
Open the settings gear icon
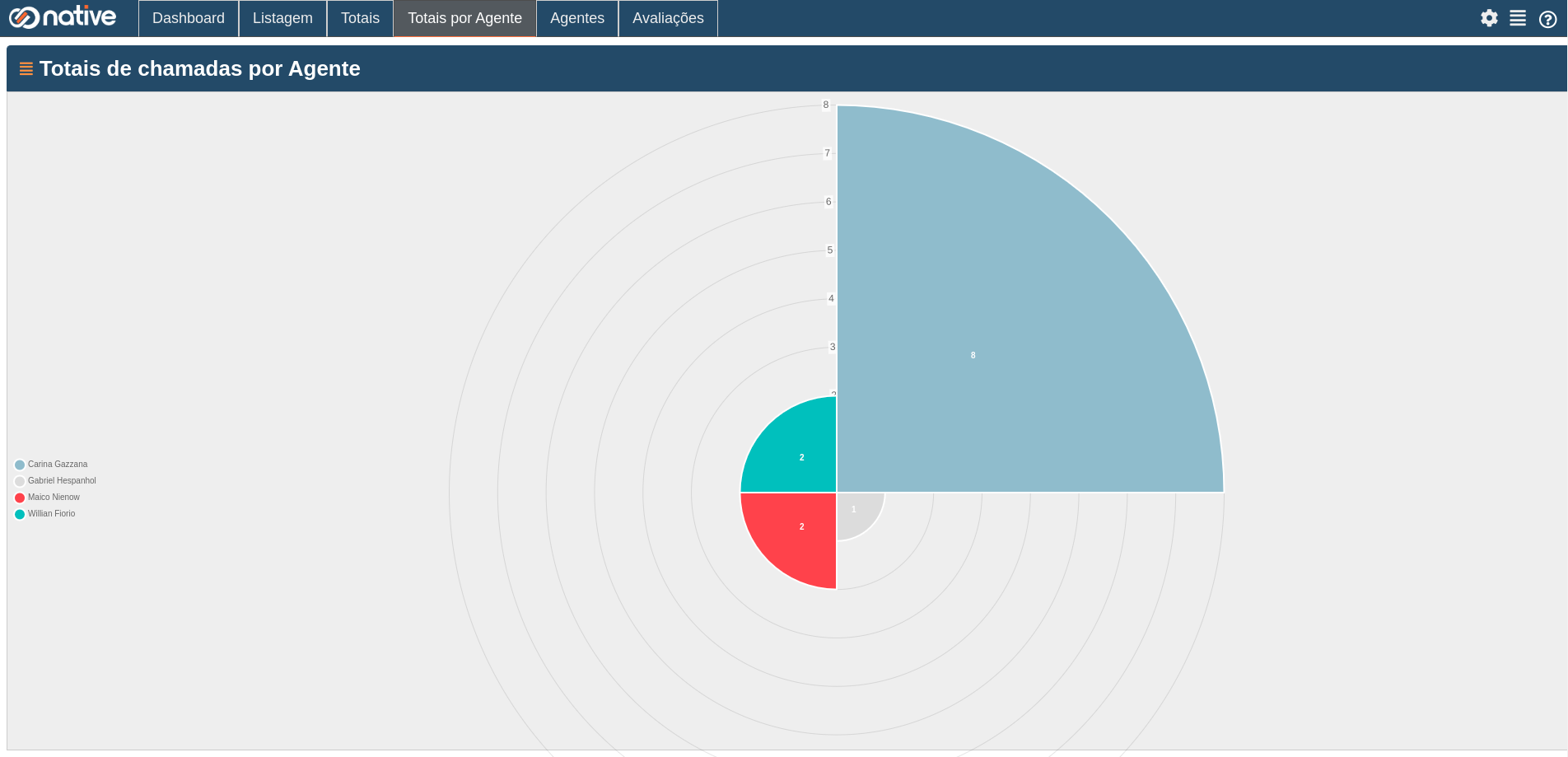(x=1489, y=18)
